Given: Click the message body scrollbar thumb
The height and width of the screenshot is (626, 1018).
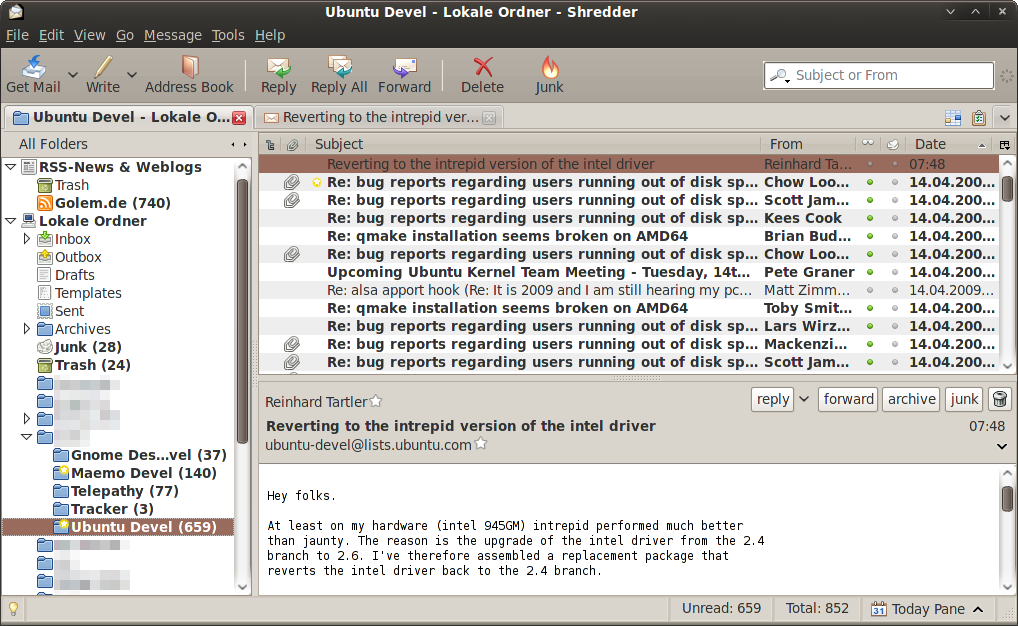Looking at the screenshot, I should click(x=1007, y=499).
